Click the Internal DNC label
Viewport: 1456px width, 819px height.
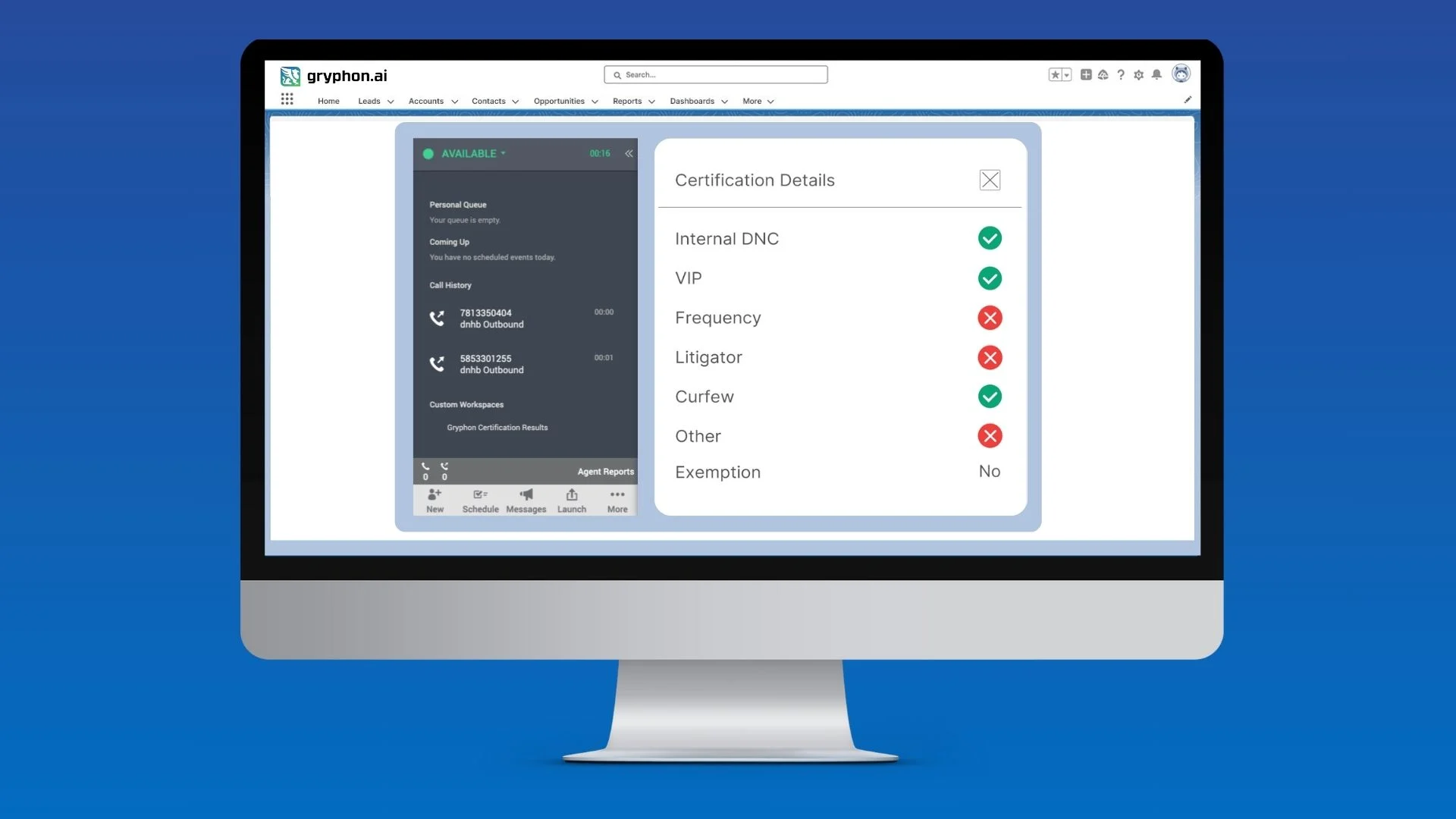tap(726, 239)
